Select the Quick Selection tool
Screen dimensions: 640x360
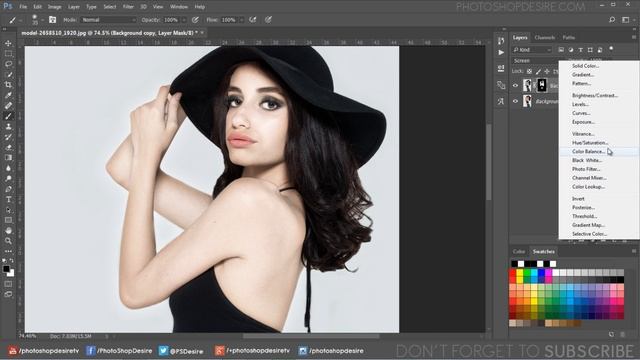(8, 74)
